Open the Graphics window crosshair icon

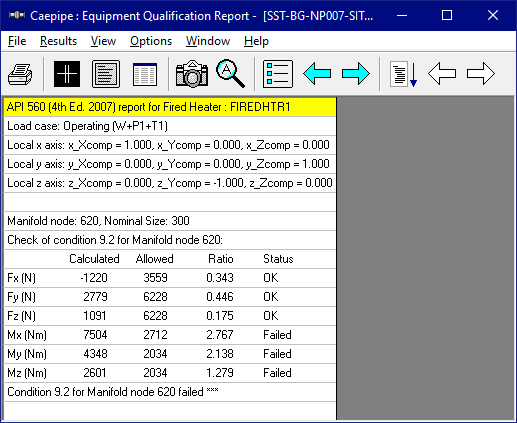[67, 74]
